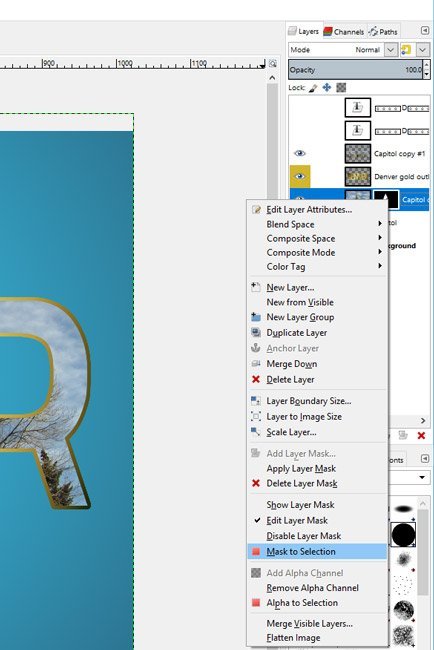
Task: Select the Background layer at the bottom
Action: point(401,245)
